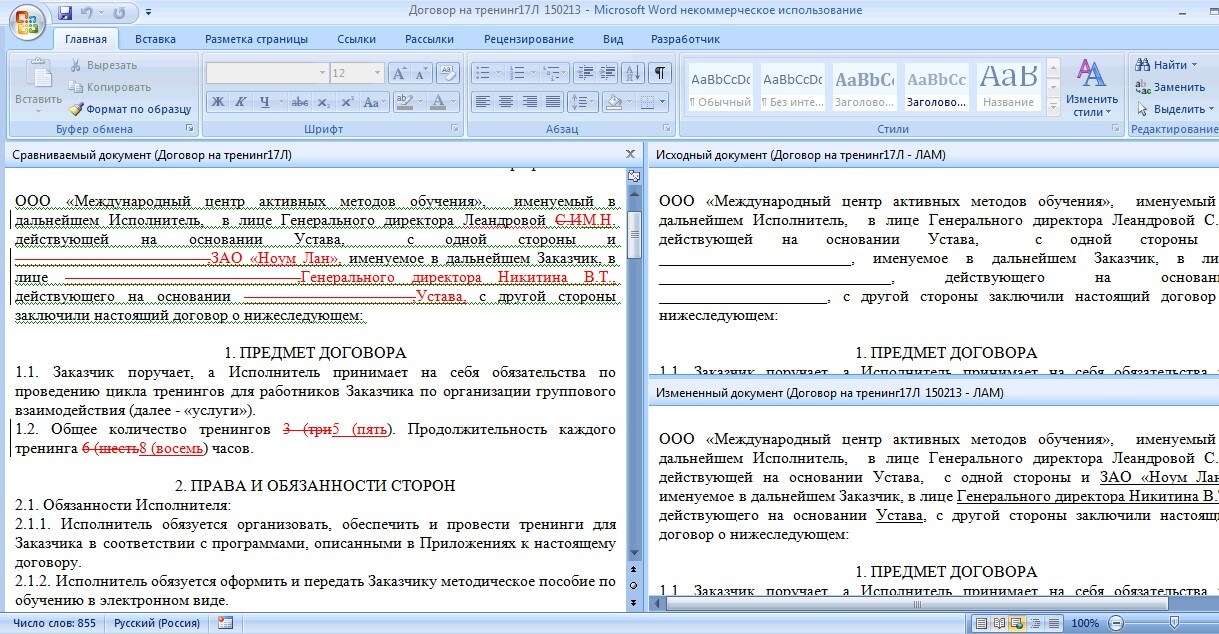The width and height of the screenshot is (1219, 634).
Task: Click the sort A-Z icon
Action: [x=632, y=73]
